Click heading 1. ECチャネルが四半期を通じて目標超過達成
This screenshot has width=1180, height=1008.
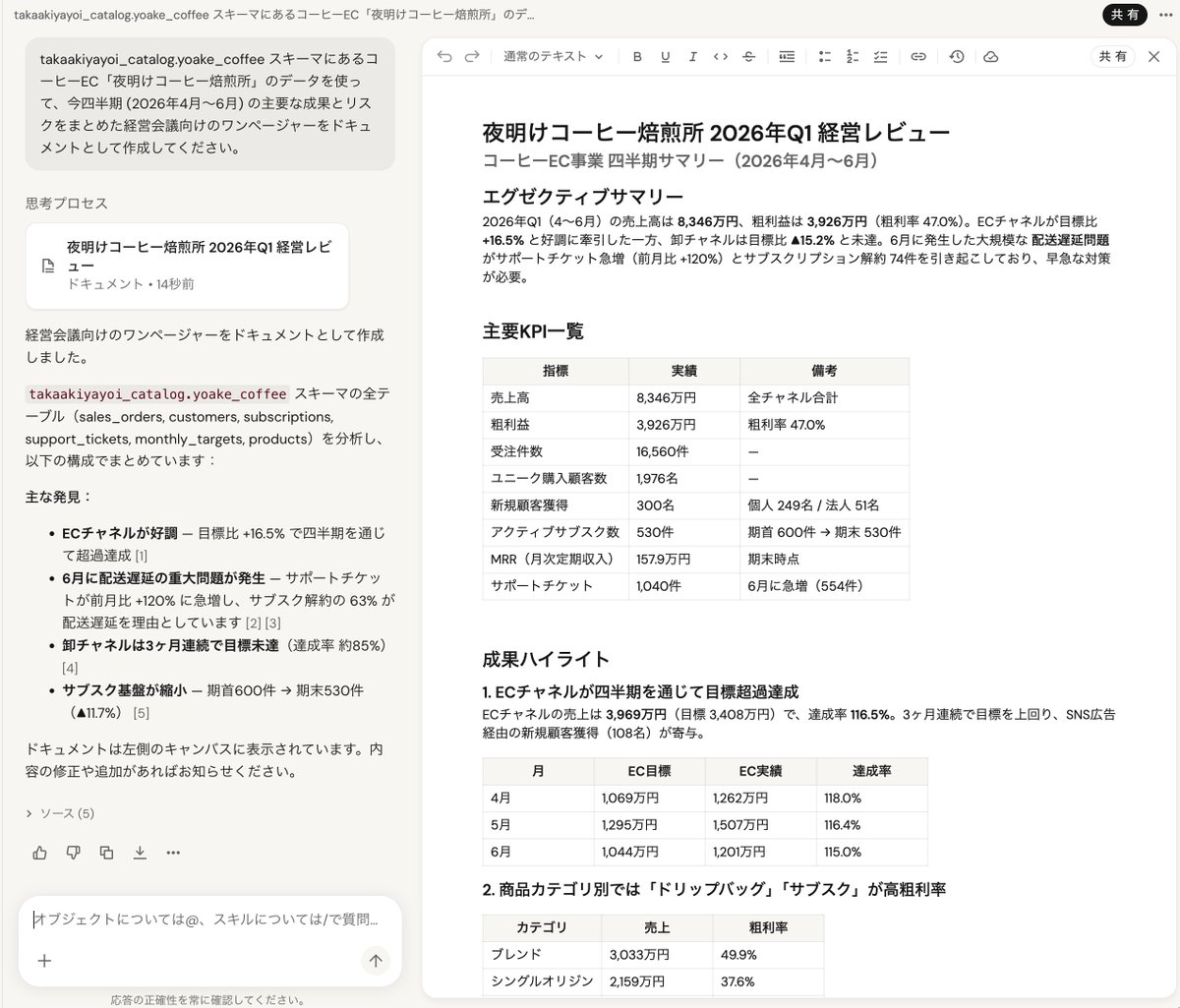click(640, 691)
